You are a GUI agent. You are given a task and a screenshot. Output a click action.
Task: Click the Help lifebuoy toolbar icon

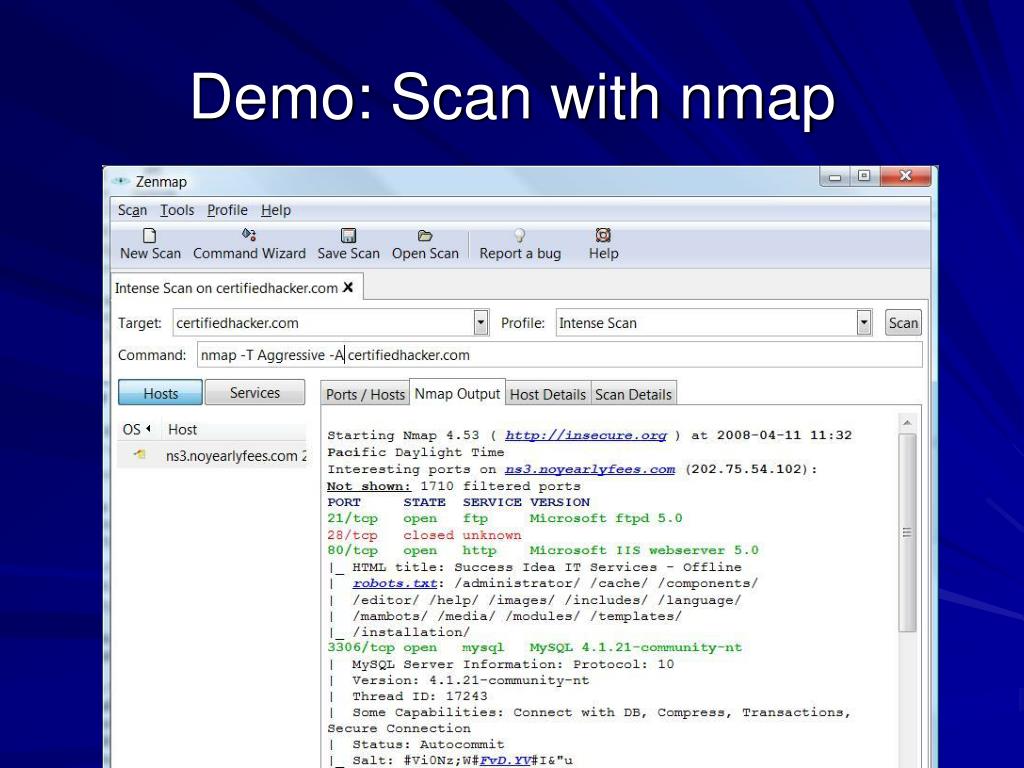point(603,235)
